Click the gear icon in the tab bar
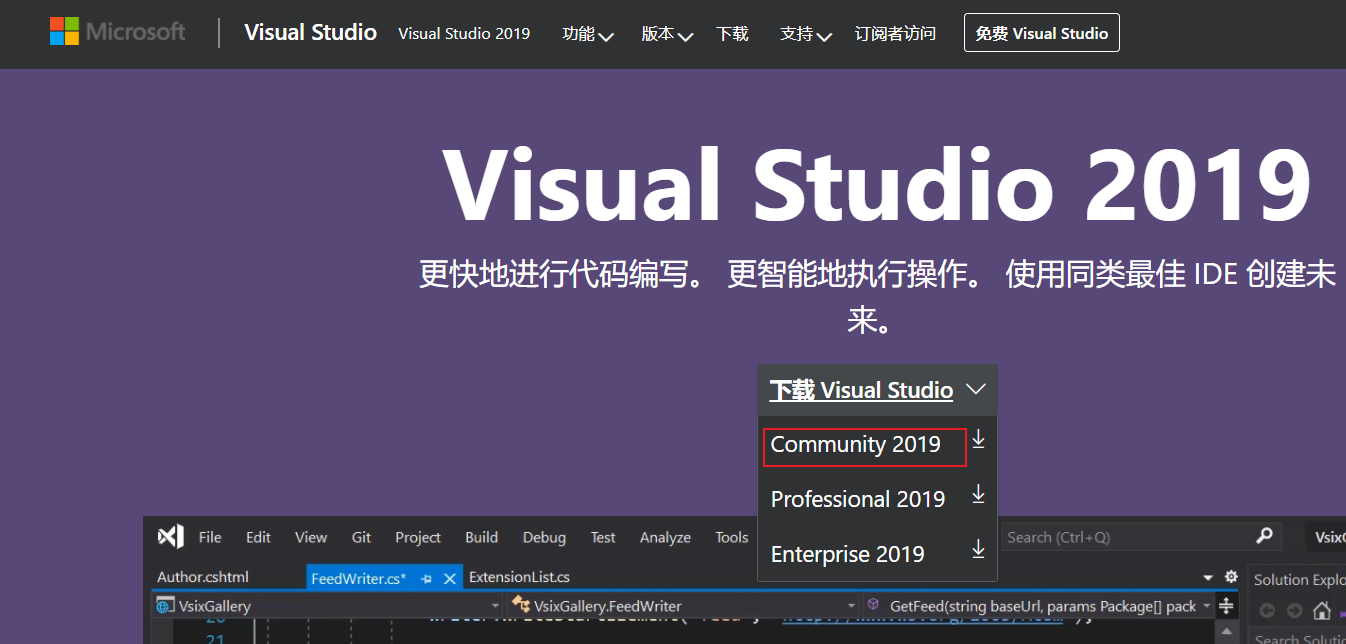Screen dimensions: 1346x644 tap(1231, 577)
